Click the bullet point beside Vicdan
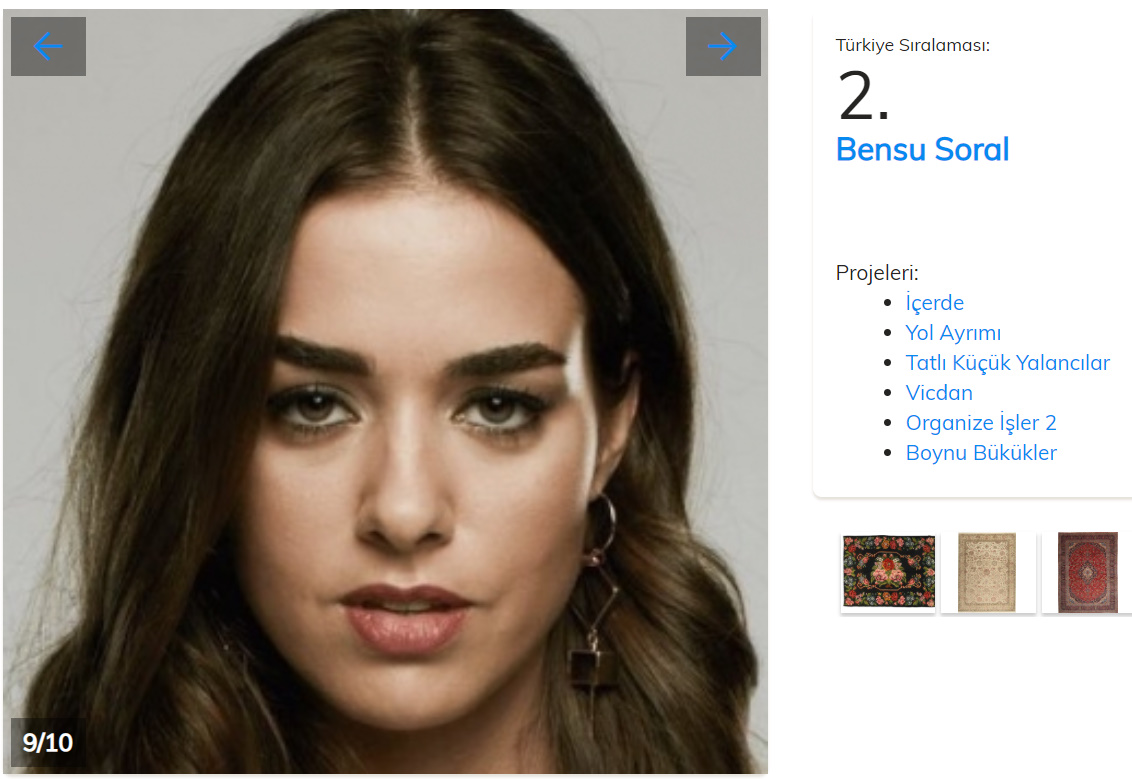The image size is (1132, 779). click(x=888, y=393)
